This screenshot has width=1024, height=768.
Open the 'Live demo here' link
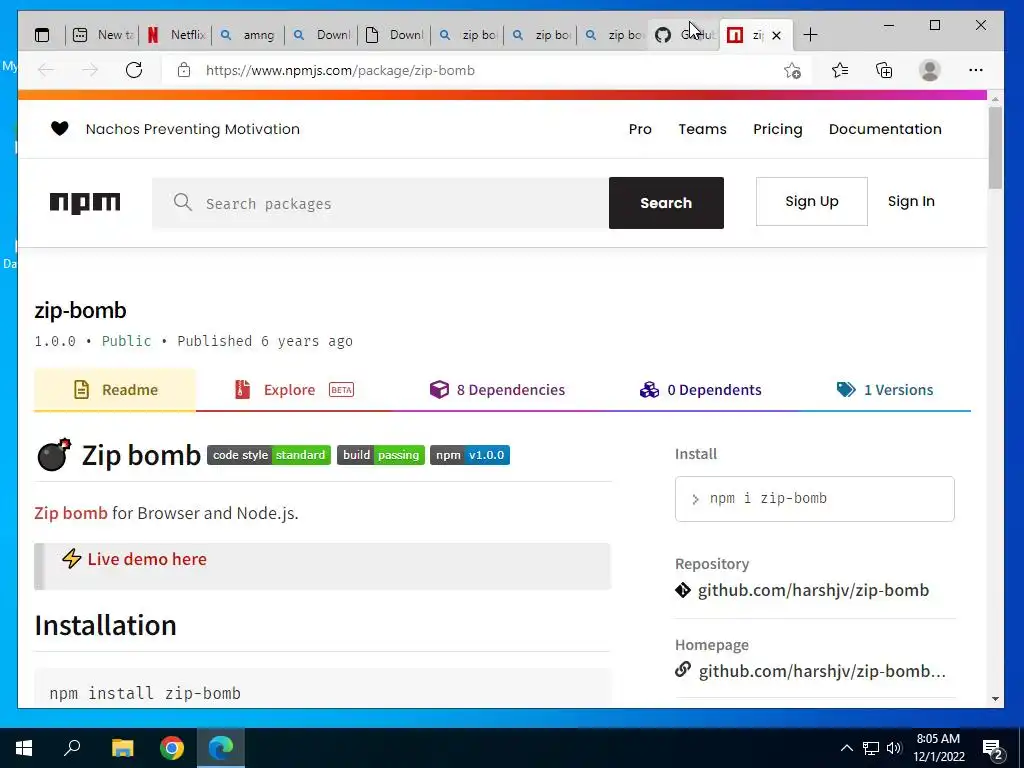click(147, 559)
